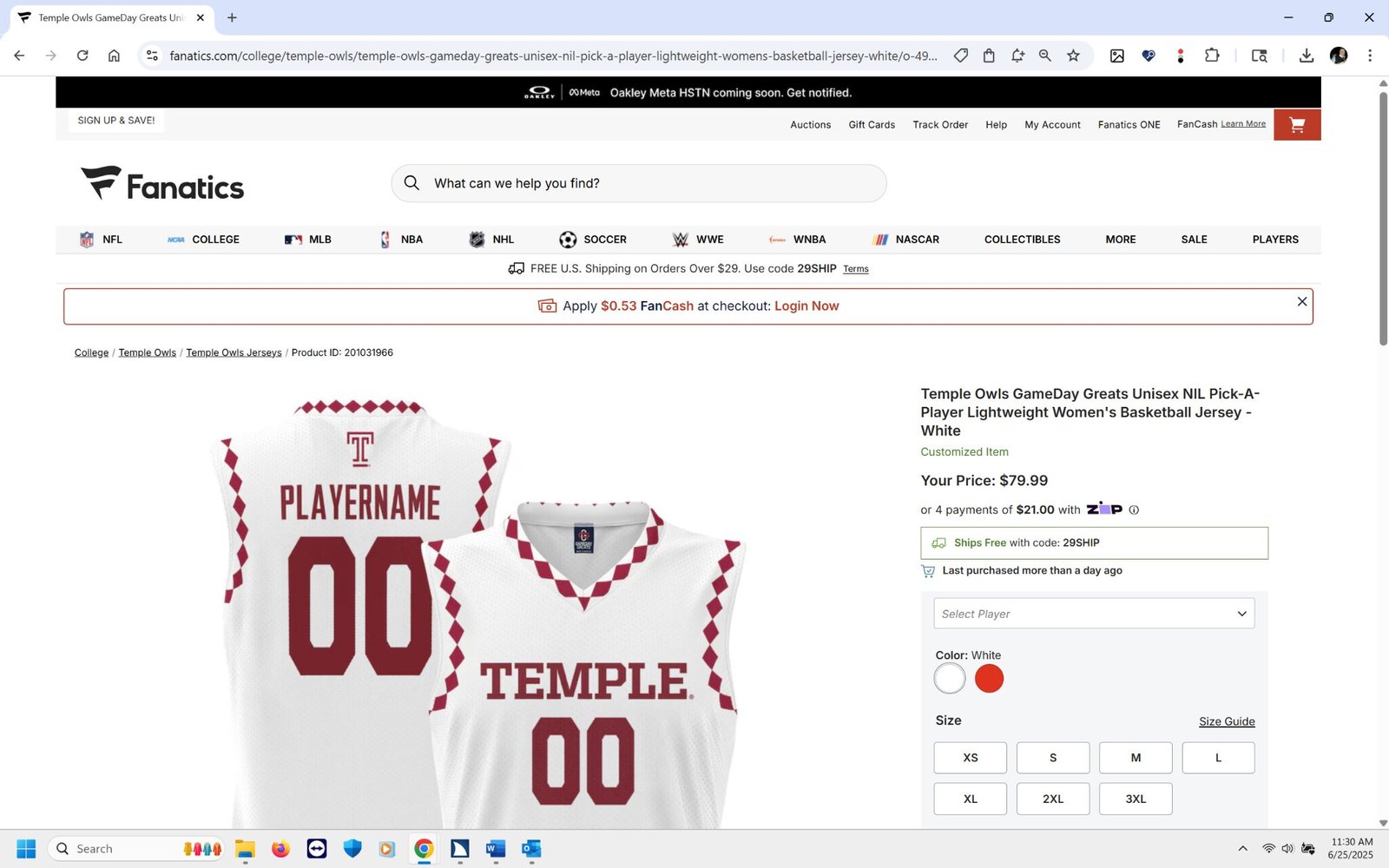Open the SOCCER menu

pyautogui.click(x=593, y=240)
